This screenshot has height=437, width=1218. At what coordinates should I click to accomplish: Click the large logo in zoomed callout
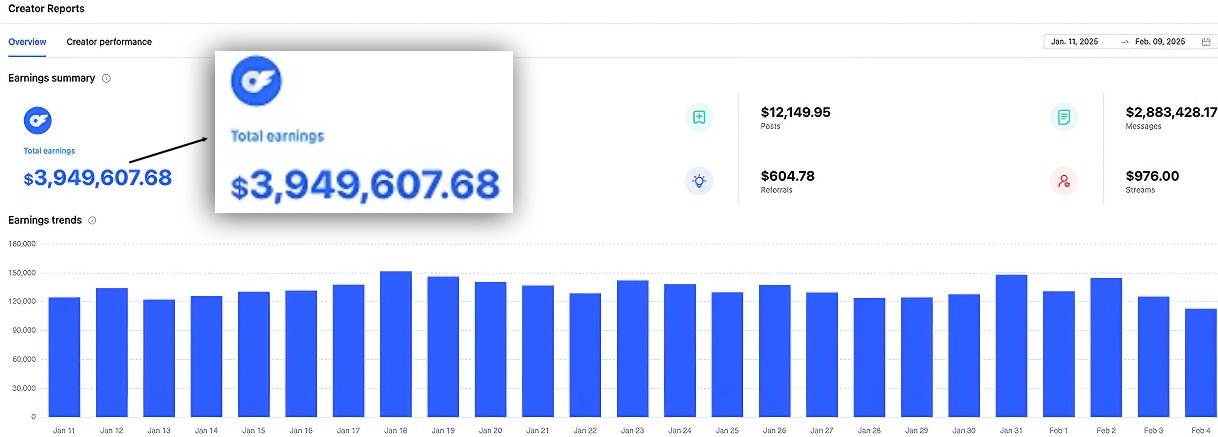(x=256, y=81)
